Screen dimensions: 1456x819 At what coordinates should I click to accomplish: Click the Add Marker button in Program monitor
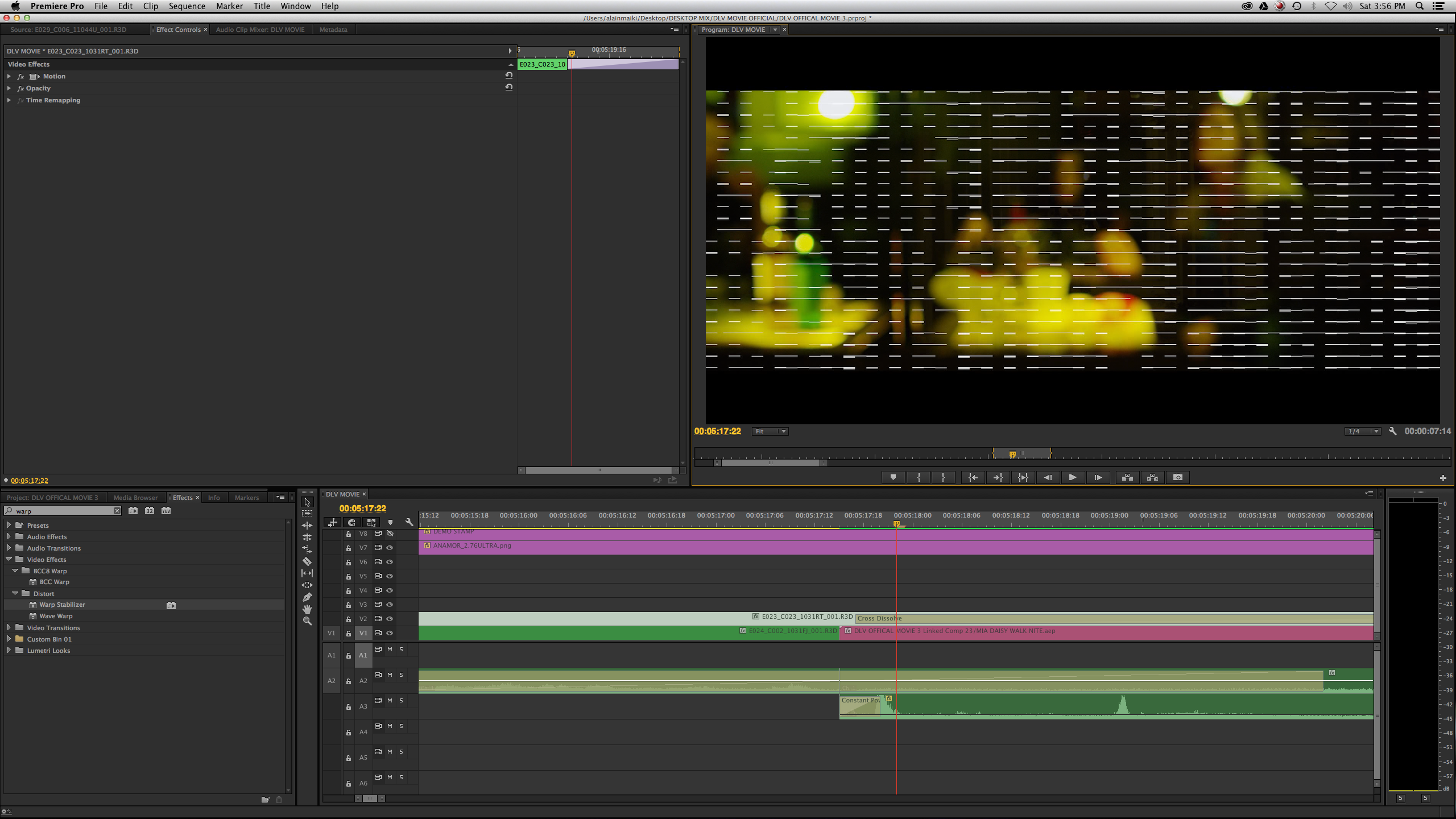893,478
